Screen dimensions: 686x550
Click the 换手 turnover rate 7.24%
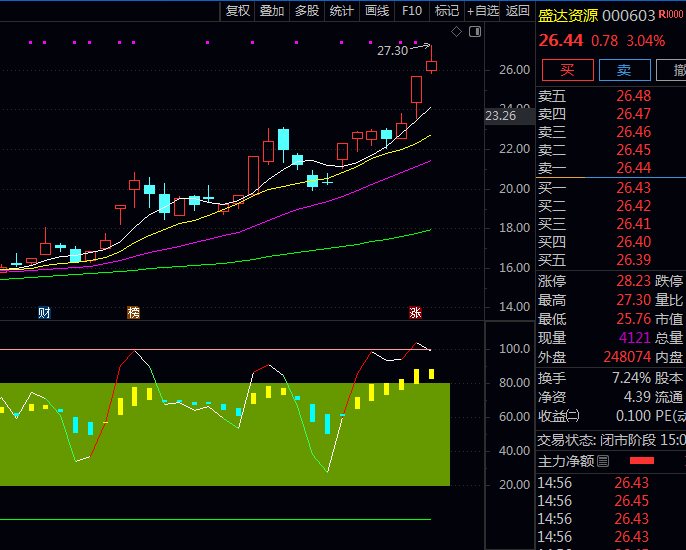point(631,378)
